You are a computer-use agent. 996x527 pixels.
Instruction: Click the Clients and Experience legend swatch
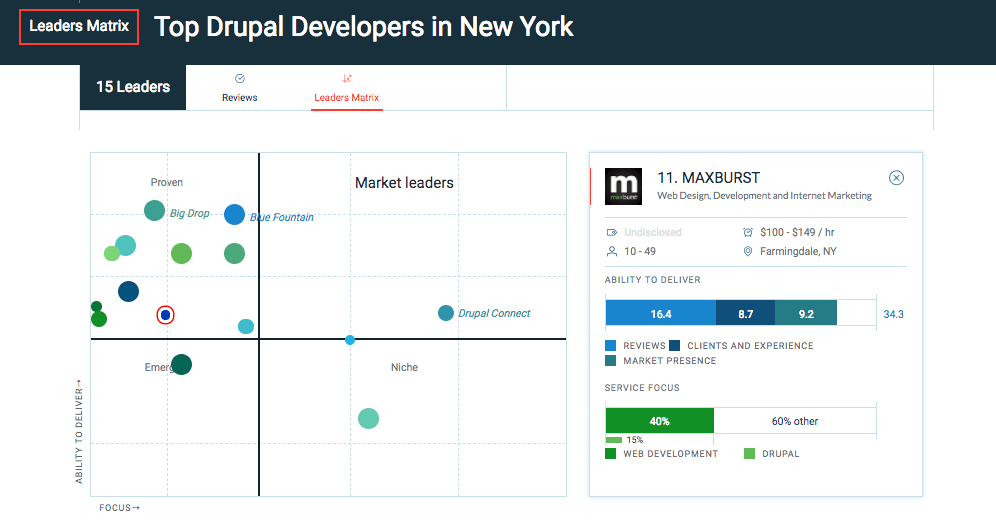[675, 345]
